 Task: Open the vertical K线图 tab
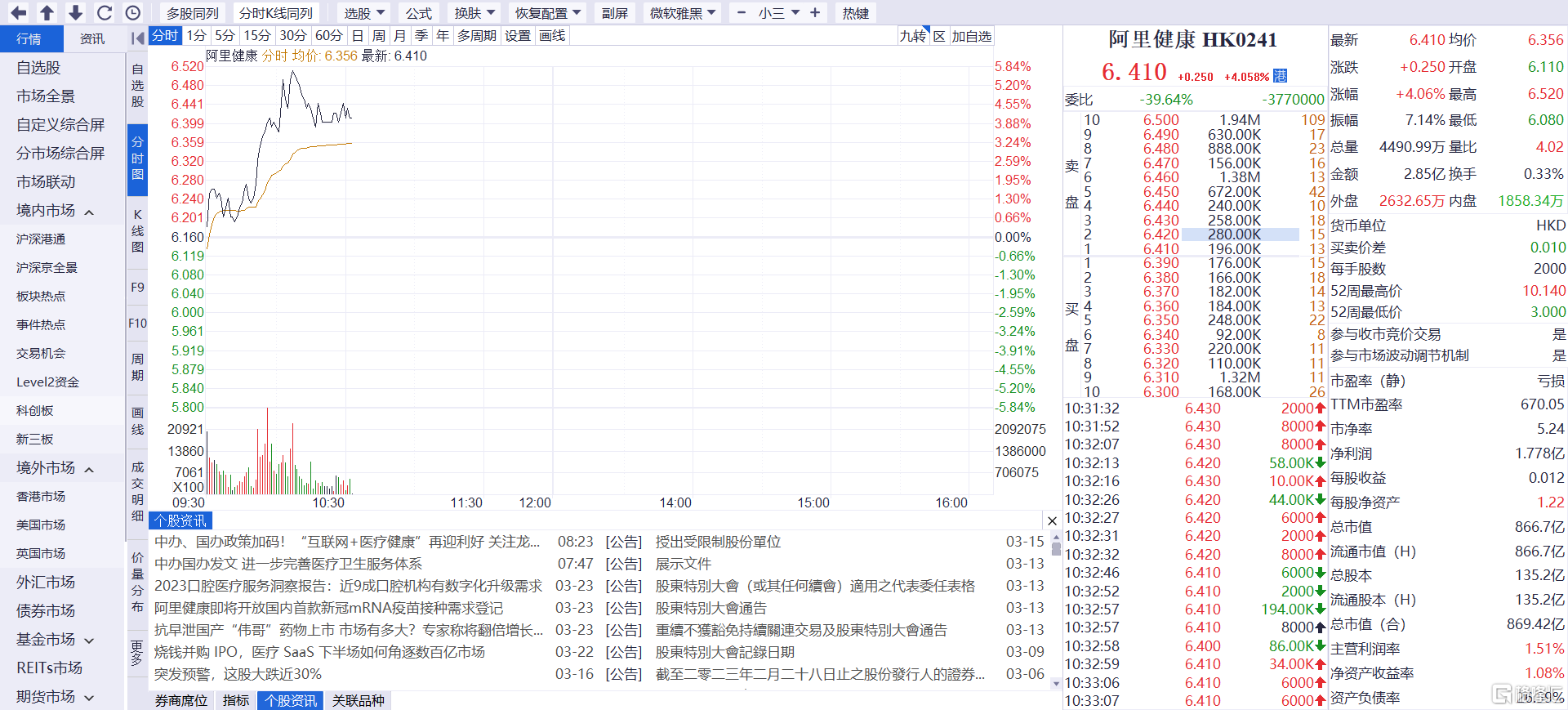pos(137,230)
